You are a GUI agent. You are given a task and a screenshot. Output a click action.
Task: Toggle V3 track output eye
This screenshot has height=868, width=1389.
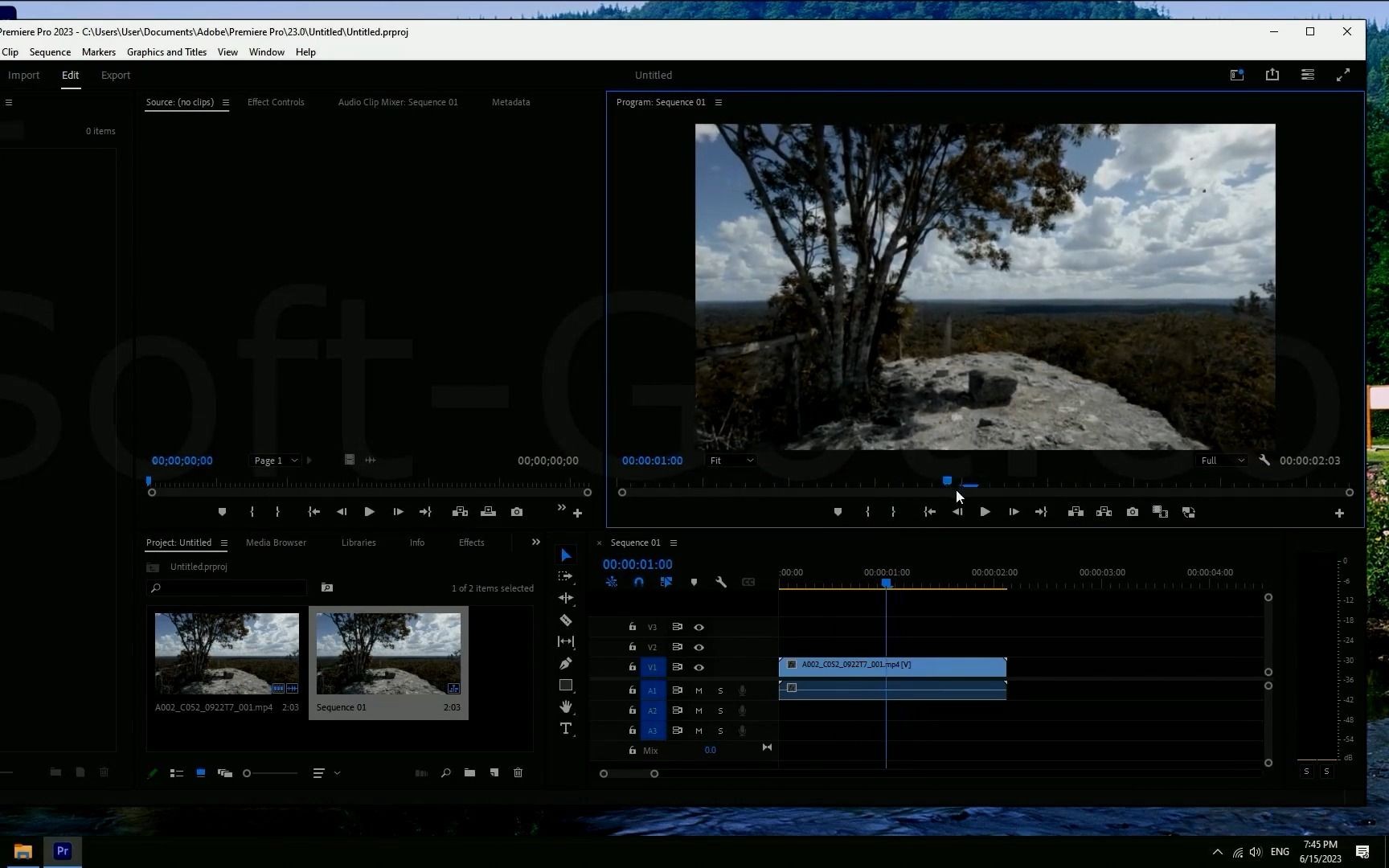pyautogui.click(x=699, y=627)
